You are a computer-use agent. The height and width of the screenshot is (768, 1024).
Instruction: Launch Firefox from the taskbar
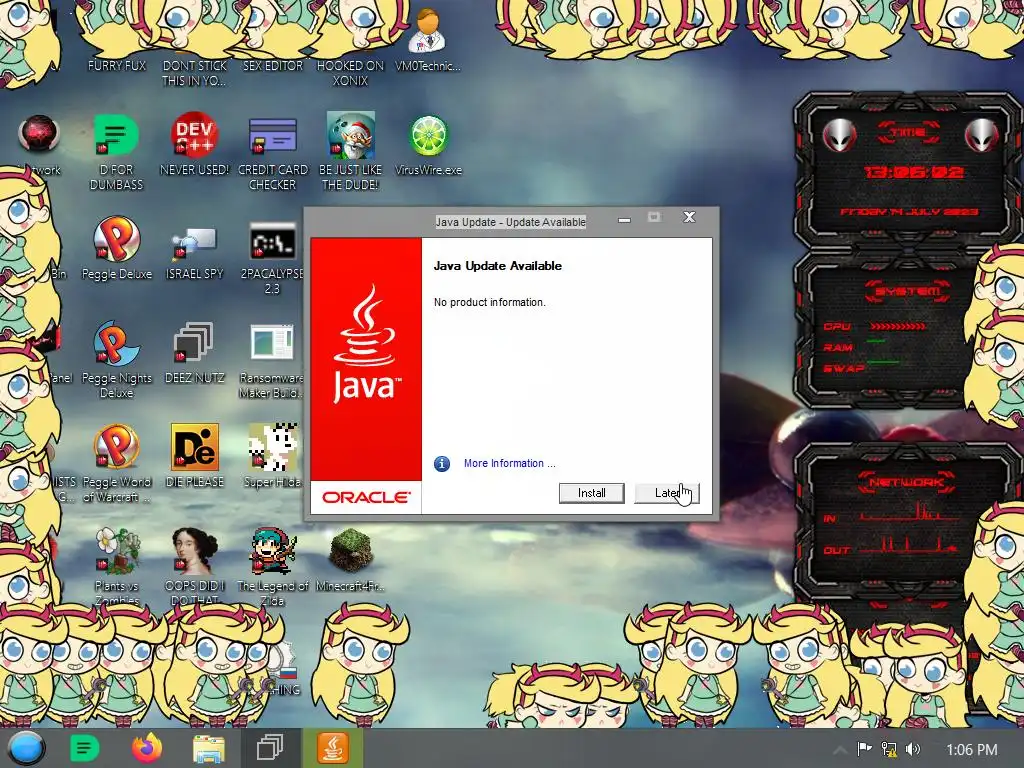(x=147, y=748)
